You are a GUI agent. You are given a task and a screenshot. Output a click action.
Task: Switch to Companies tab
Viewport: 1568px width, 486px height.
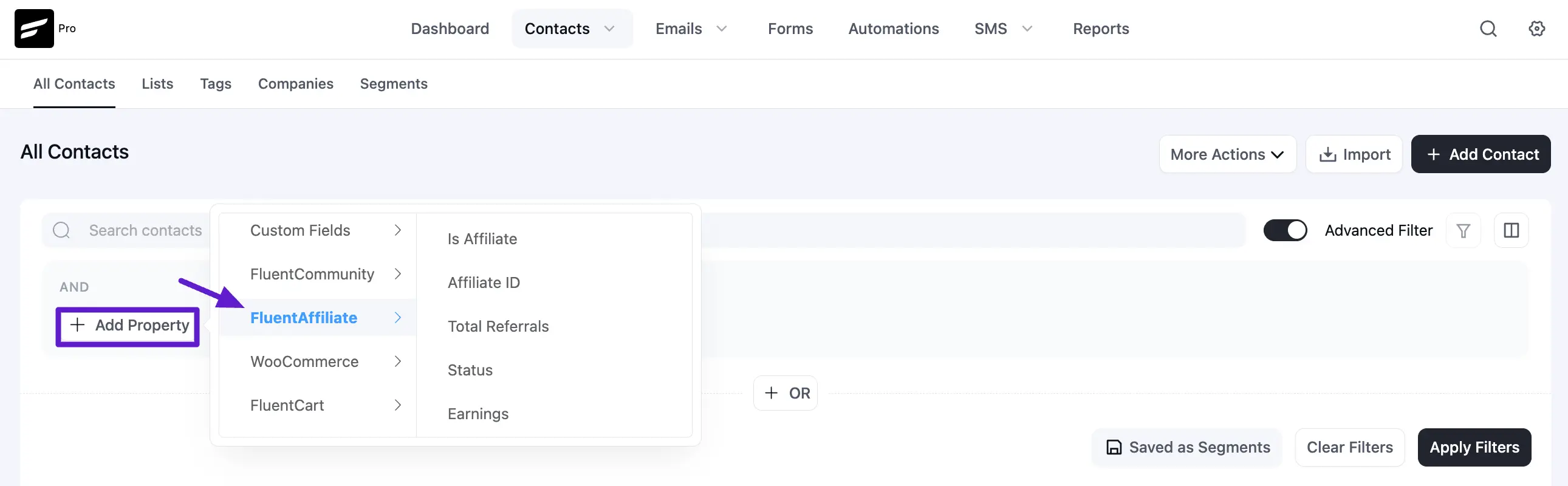click(296, 84)
